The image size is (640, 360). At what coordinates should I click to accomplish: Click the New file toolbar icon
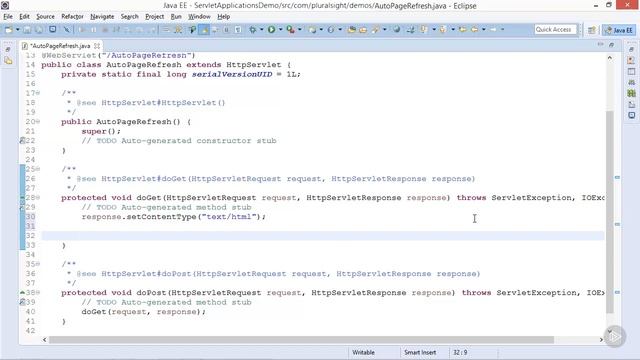(x=8, y=30)
